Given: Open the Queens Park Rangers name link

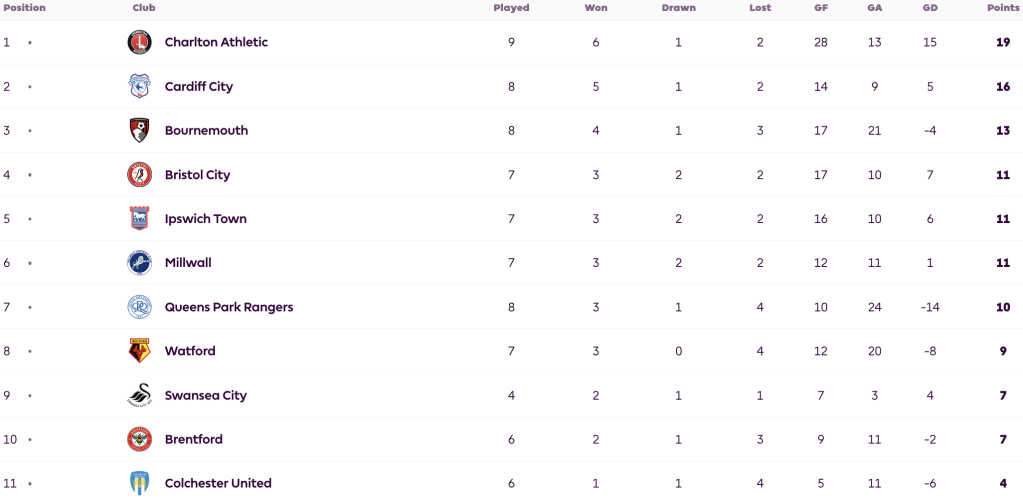Looking at the screenshot, I should [229, 307].
